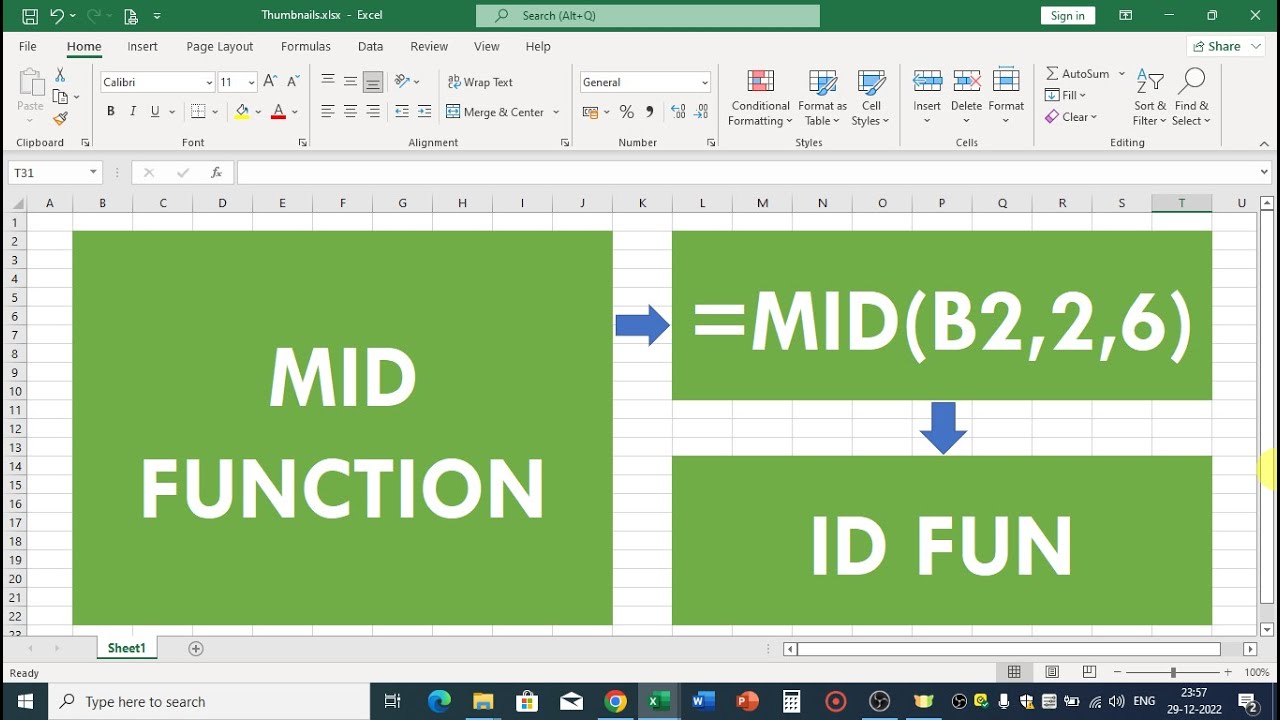Click the Decrease Indent icon

pyautogui.click(x=402, y=112)
